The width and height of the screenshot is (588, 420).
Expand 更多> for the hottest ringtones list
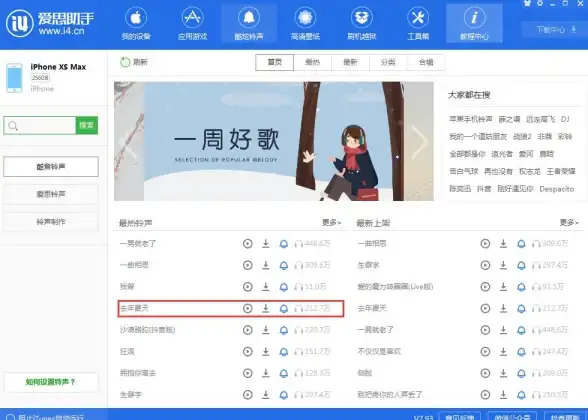332,223
